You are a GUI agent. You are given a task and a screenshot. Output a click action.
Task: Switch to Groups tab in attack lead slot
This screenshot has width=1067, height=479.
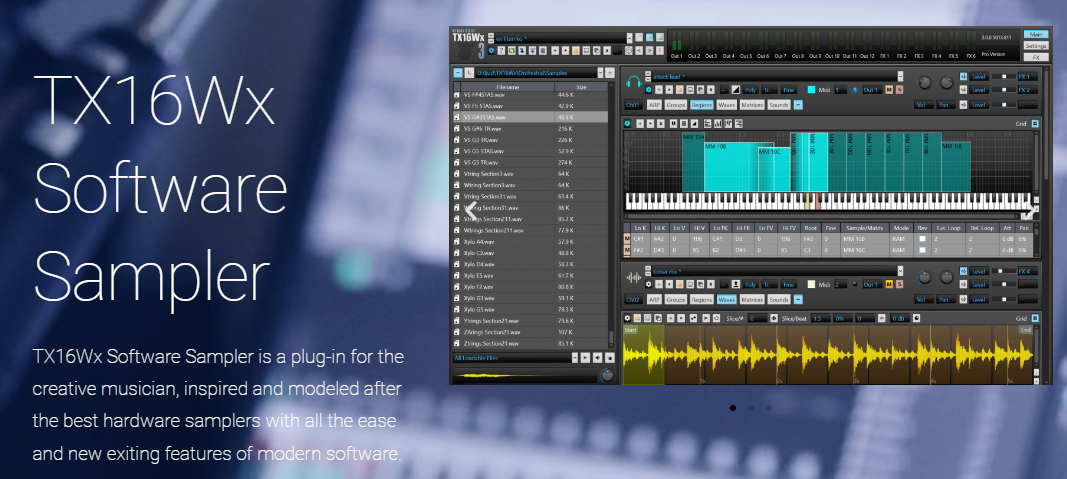pyautogui.click(x=676, y=105)
